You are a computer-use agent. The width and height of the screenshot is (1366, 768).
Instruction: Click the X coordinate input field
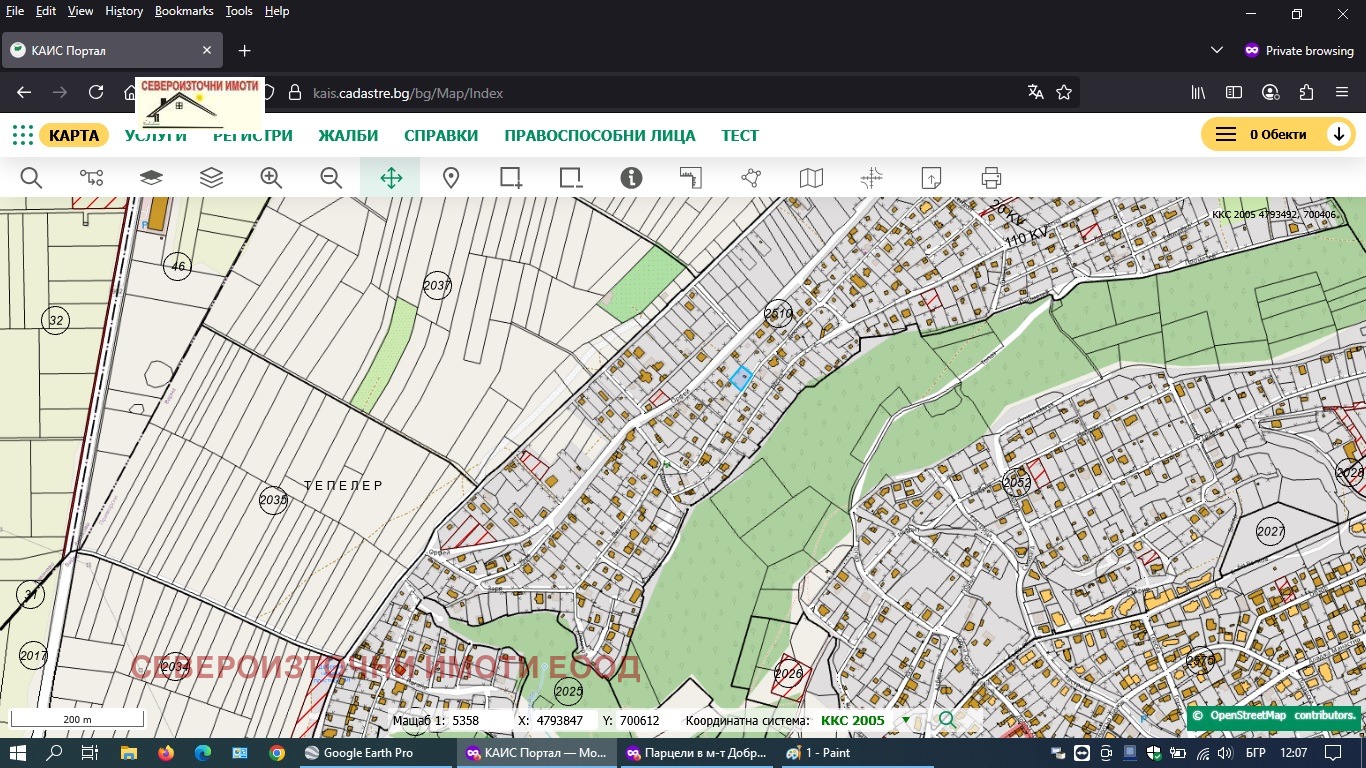coord(562,720)
